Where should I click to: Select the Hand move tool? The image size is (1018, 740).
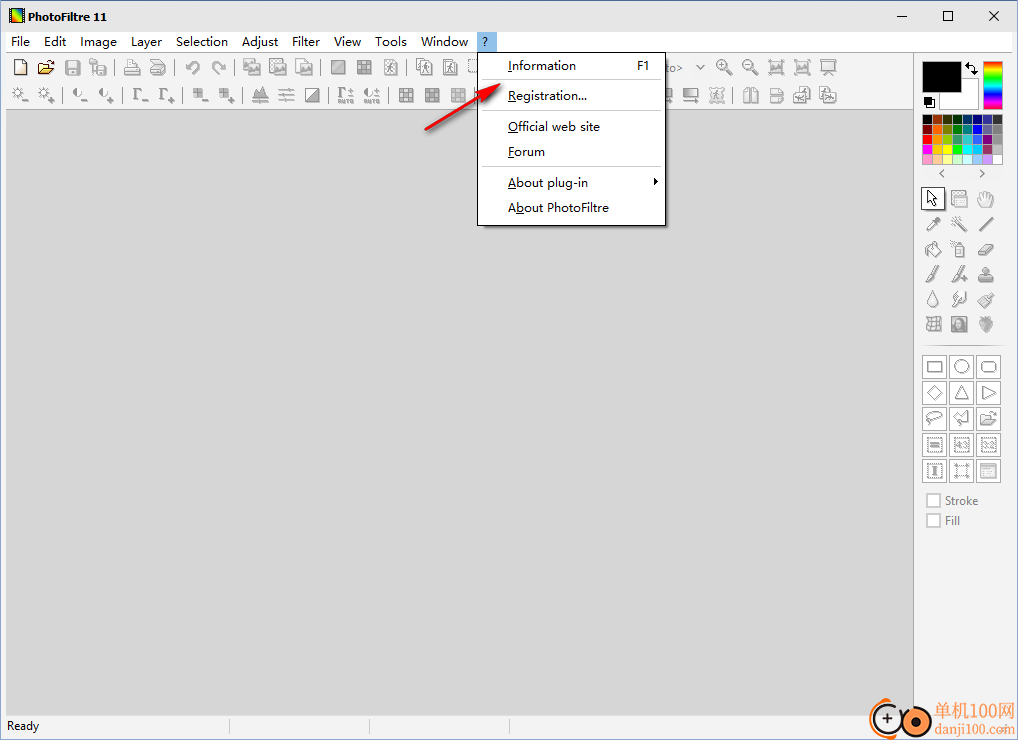986,199
